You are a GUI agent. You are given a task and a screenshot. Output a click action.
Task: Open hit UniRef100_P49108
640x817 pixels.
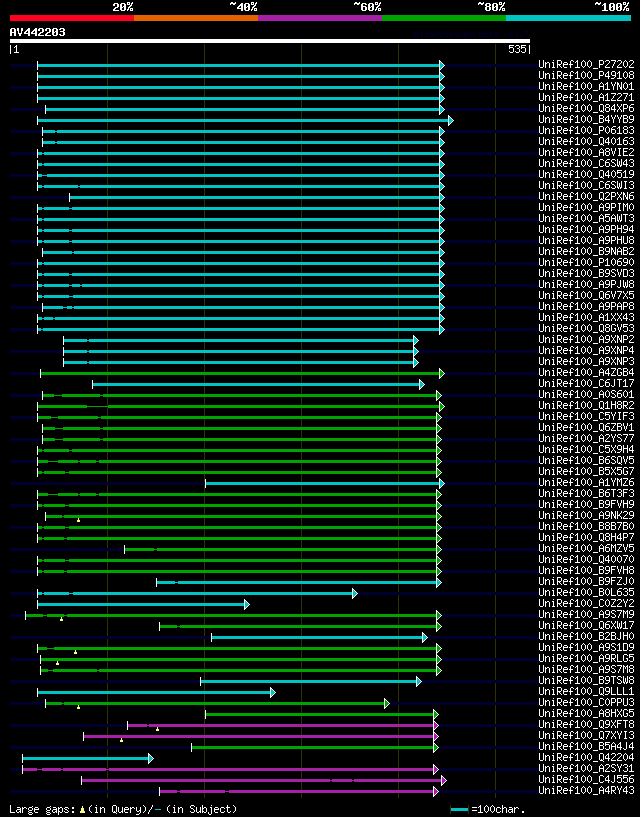[x=586, y=76]
